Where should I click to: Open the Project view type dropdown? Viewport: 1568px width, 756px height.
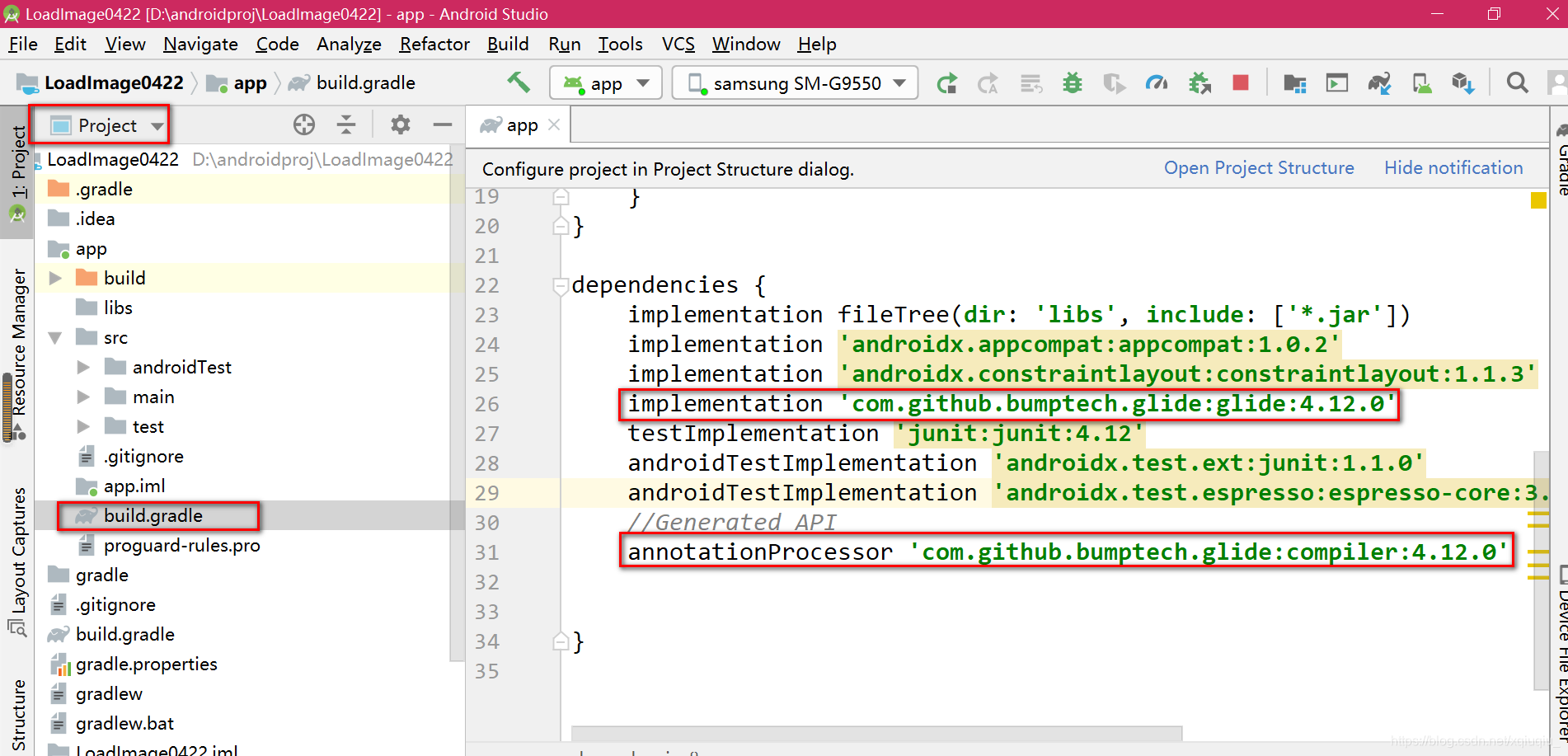coord(107,125)
